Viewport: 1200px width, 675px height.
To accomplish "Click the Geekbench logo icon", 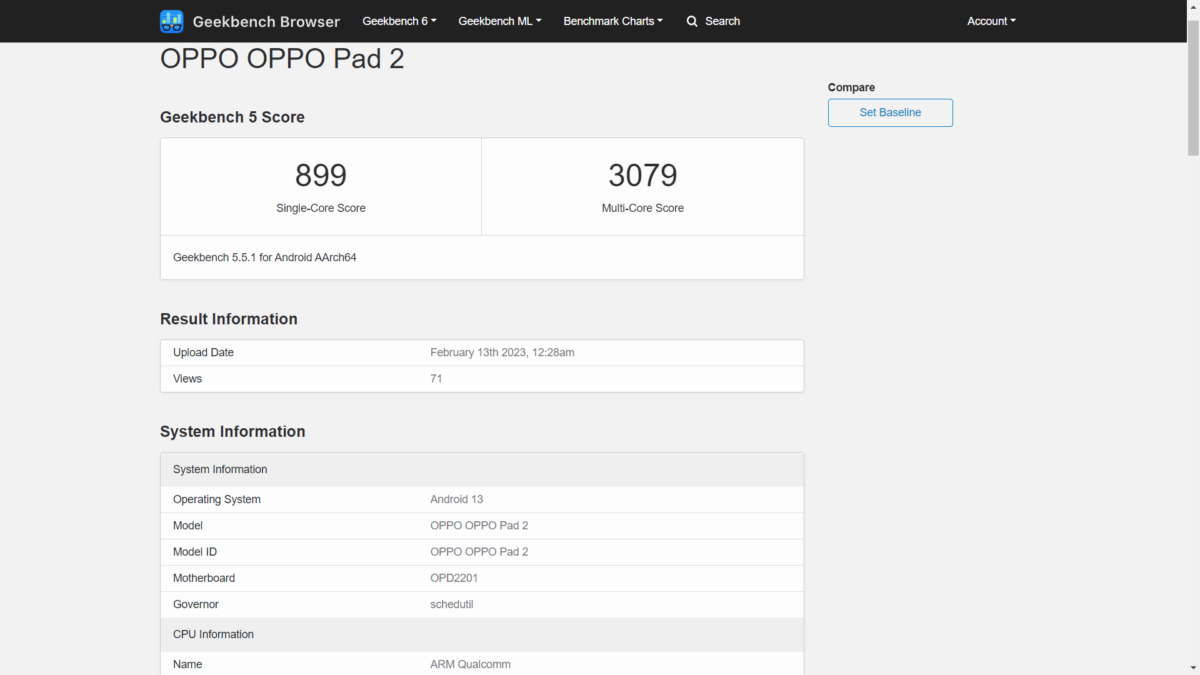I will 172,21.
